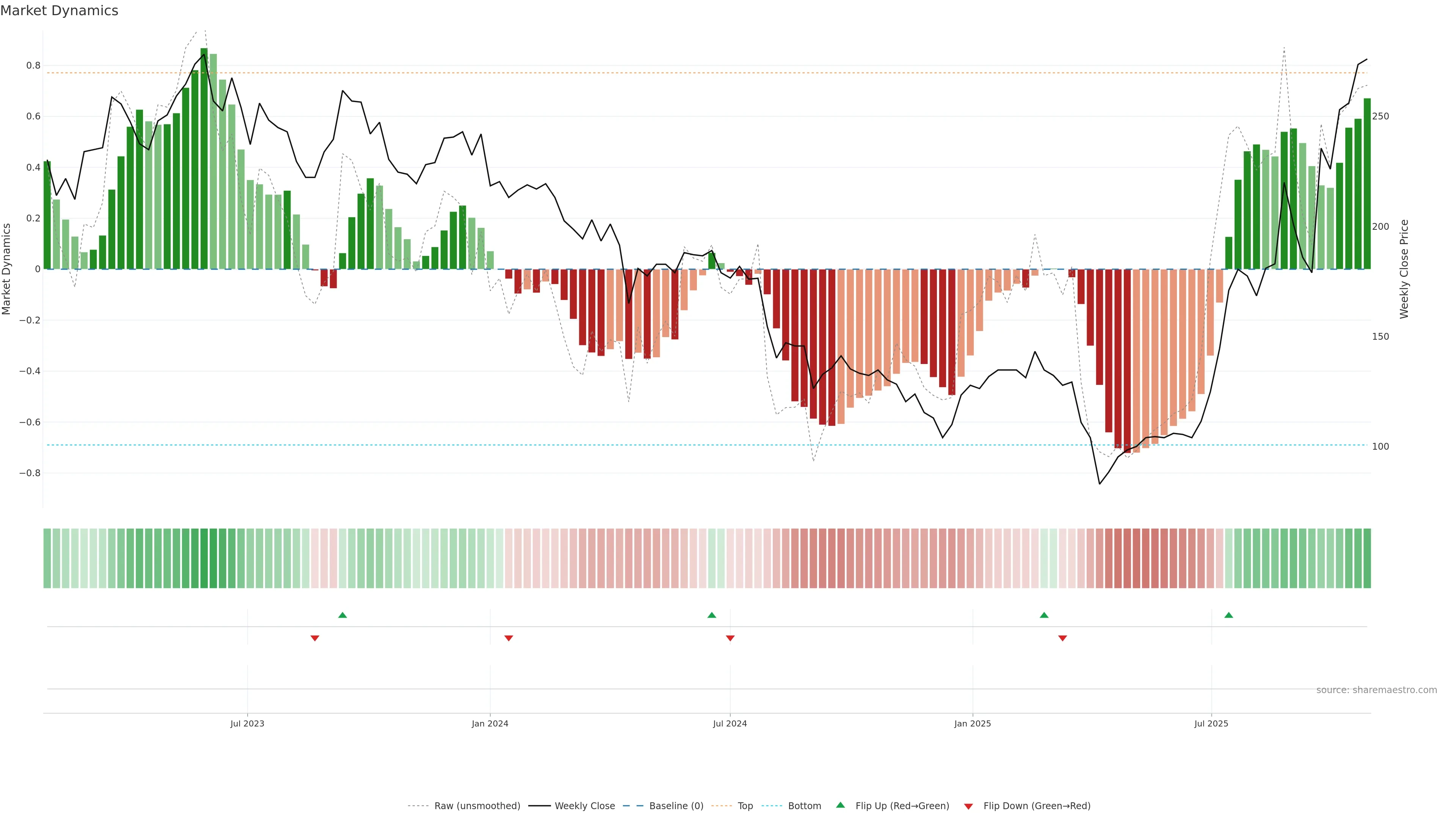Click the earliest green flip-up marker after Jul 2023
This screenshot has width=1456, height=819.
pos(342,615)
